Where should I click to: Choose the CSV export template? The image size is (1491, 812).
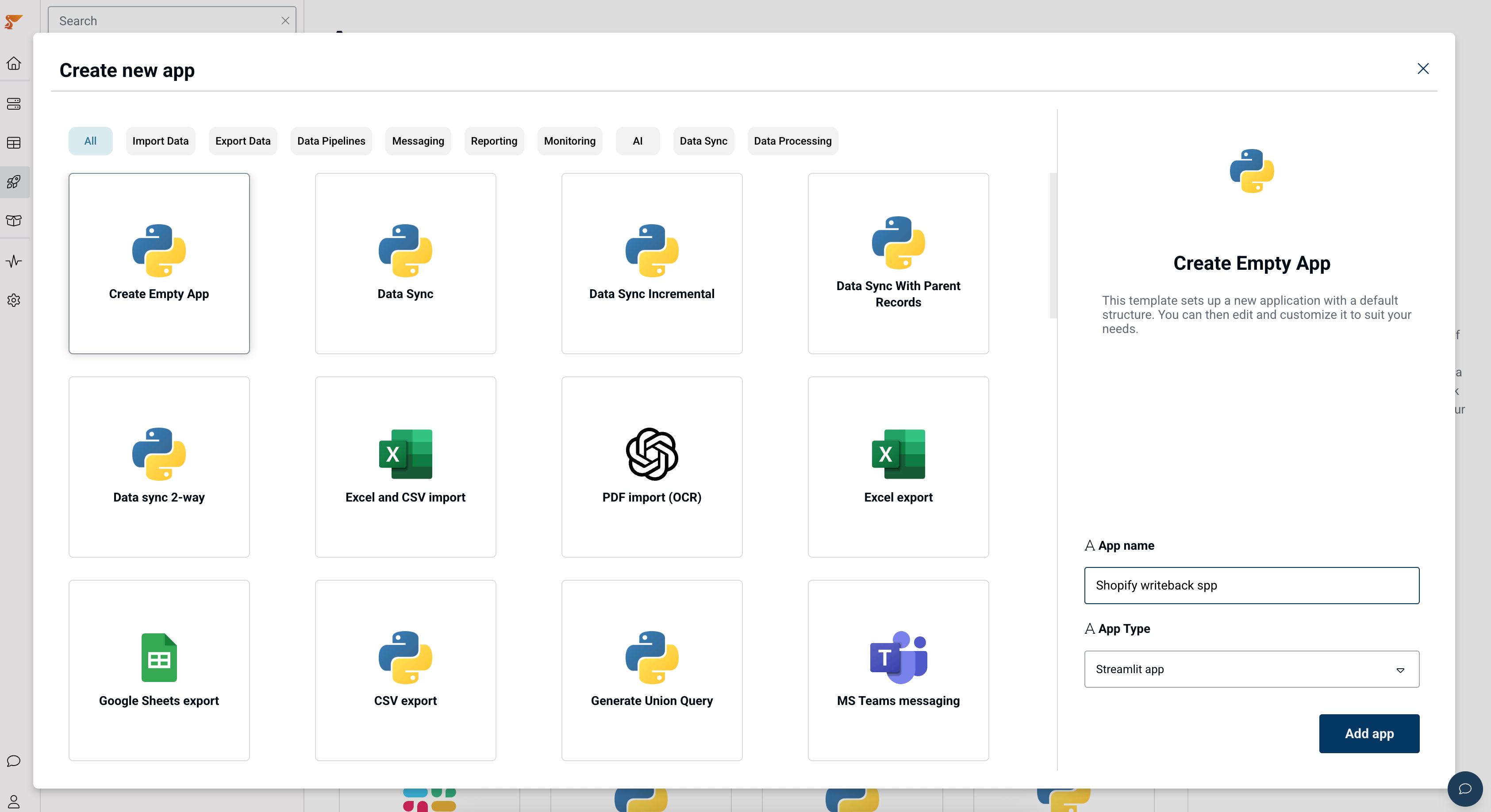coord(405,670)
